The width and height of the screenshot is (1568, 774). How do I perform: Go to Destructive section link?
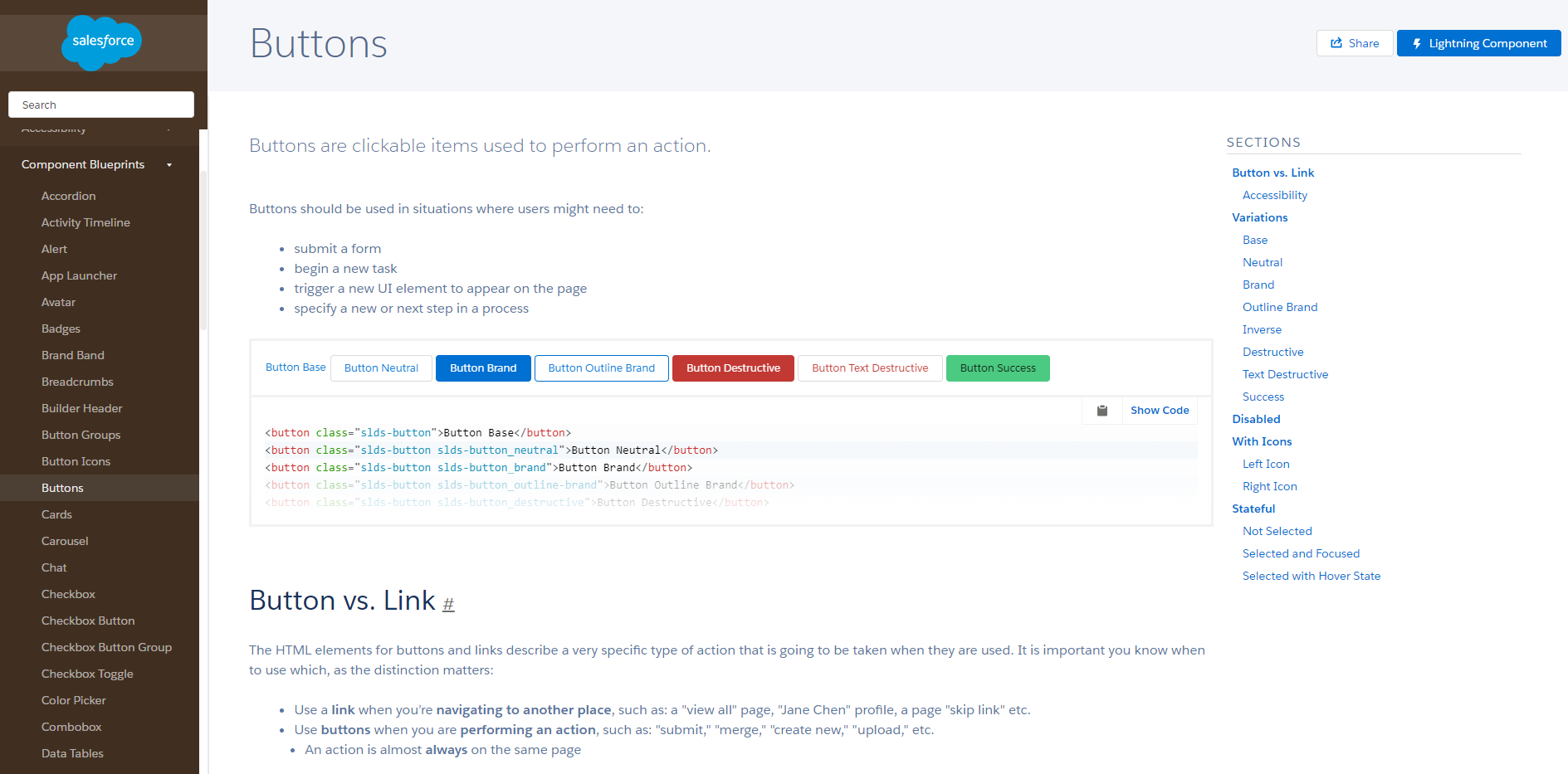[1272, 352]
